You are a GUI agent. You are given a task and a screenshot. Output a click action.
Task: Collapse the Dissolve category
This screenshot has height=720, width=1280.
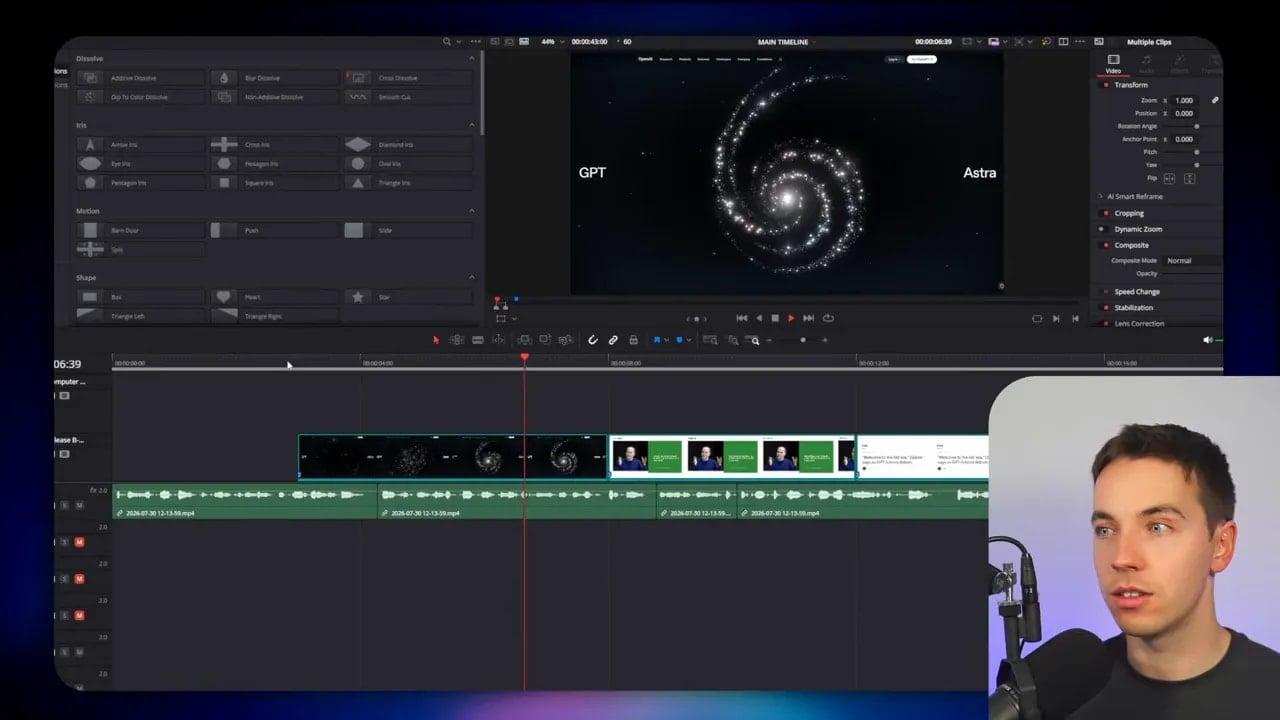472,58
